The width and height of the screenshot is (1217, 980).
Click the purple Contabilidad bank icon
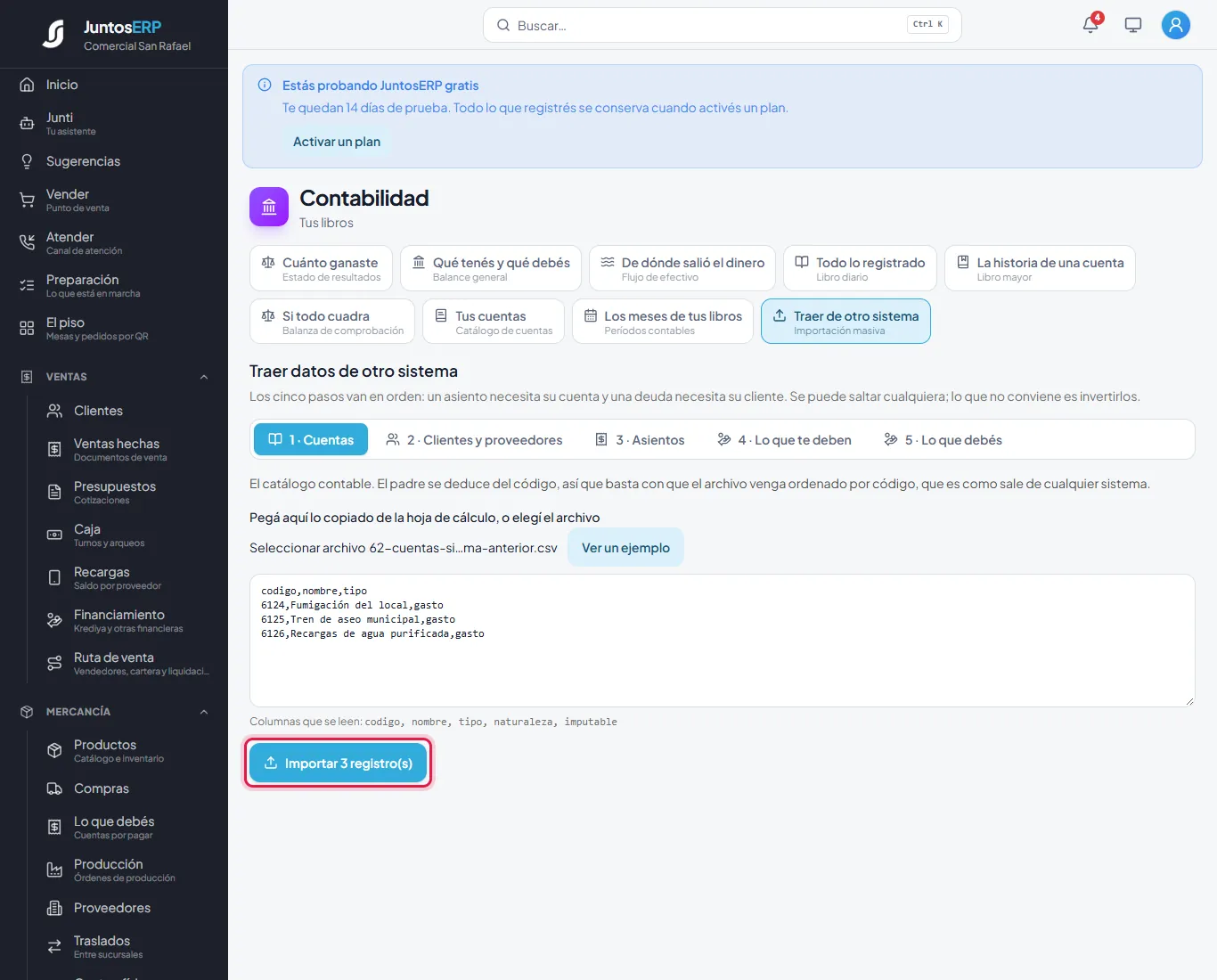(x=269, y=207)
